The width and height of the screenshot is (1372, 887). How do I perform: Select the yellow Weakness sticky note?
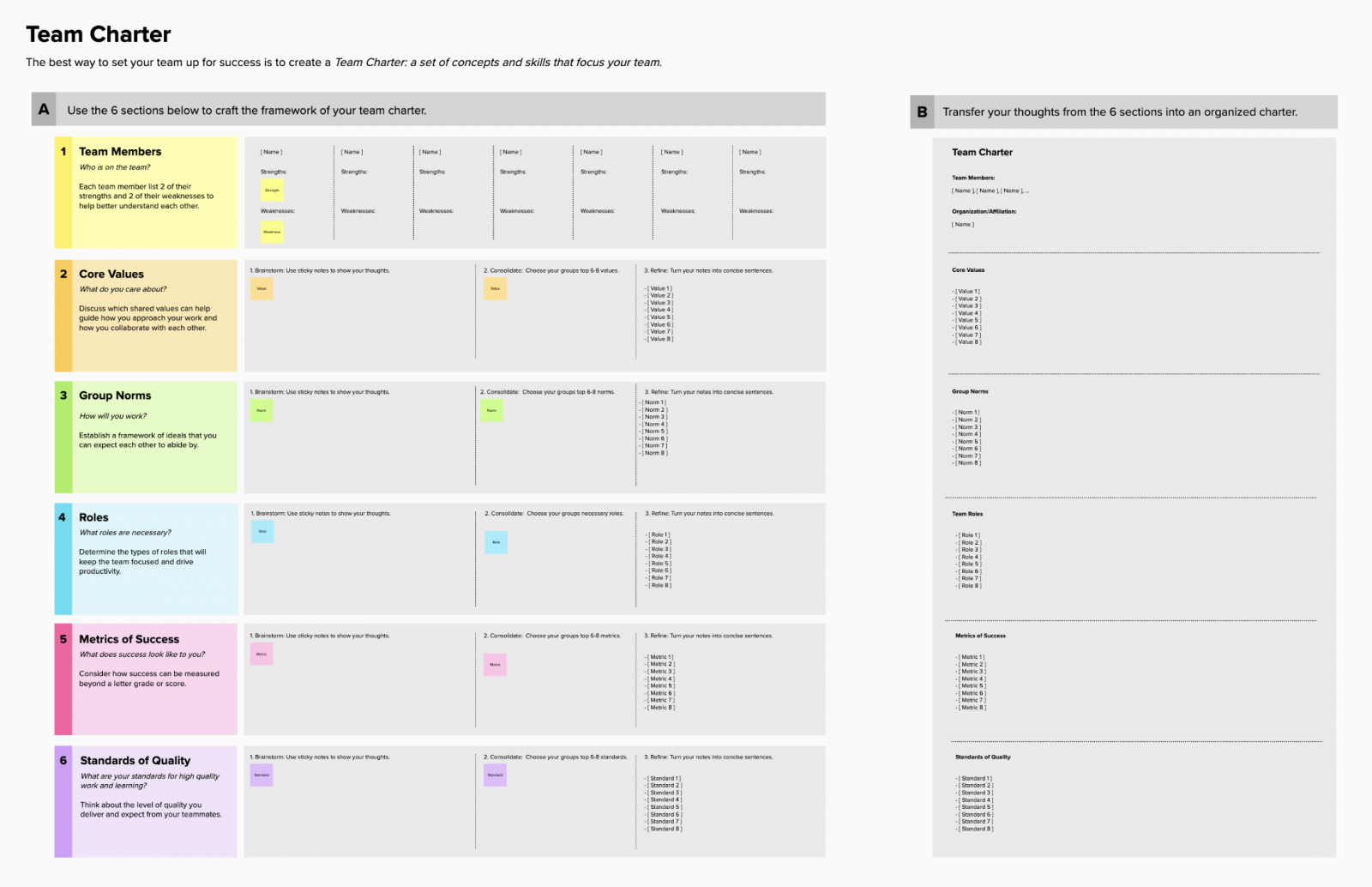[x=272, y=232]
